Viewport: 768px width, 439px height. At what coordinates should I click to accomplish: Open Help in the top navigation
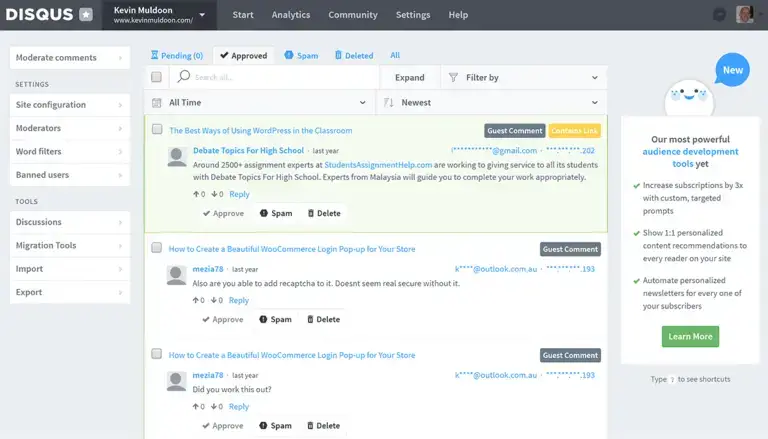(x=458, y=15)
